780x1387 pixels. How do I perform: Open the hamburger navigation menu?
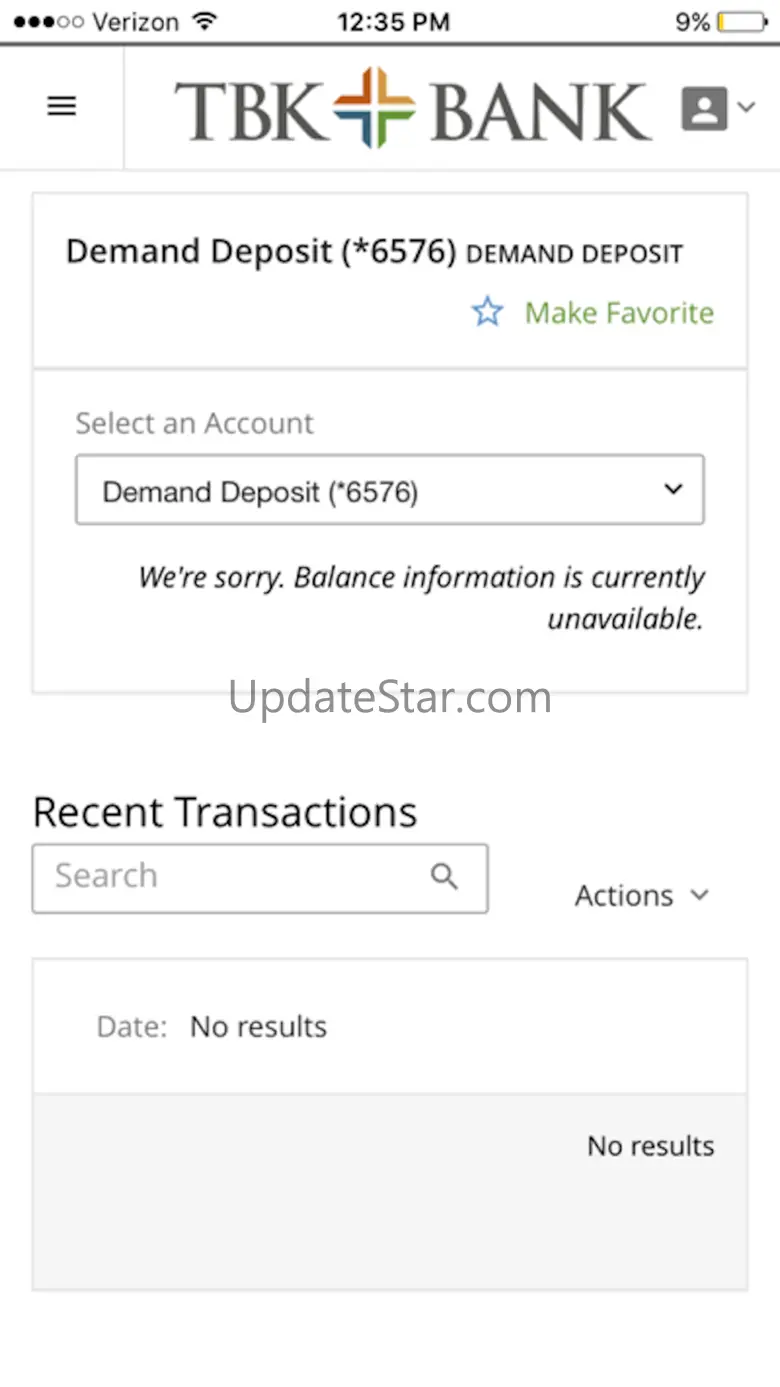click(62, 107)
